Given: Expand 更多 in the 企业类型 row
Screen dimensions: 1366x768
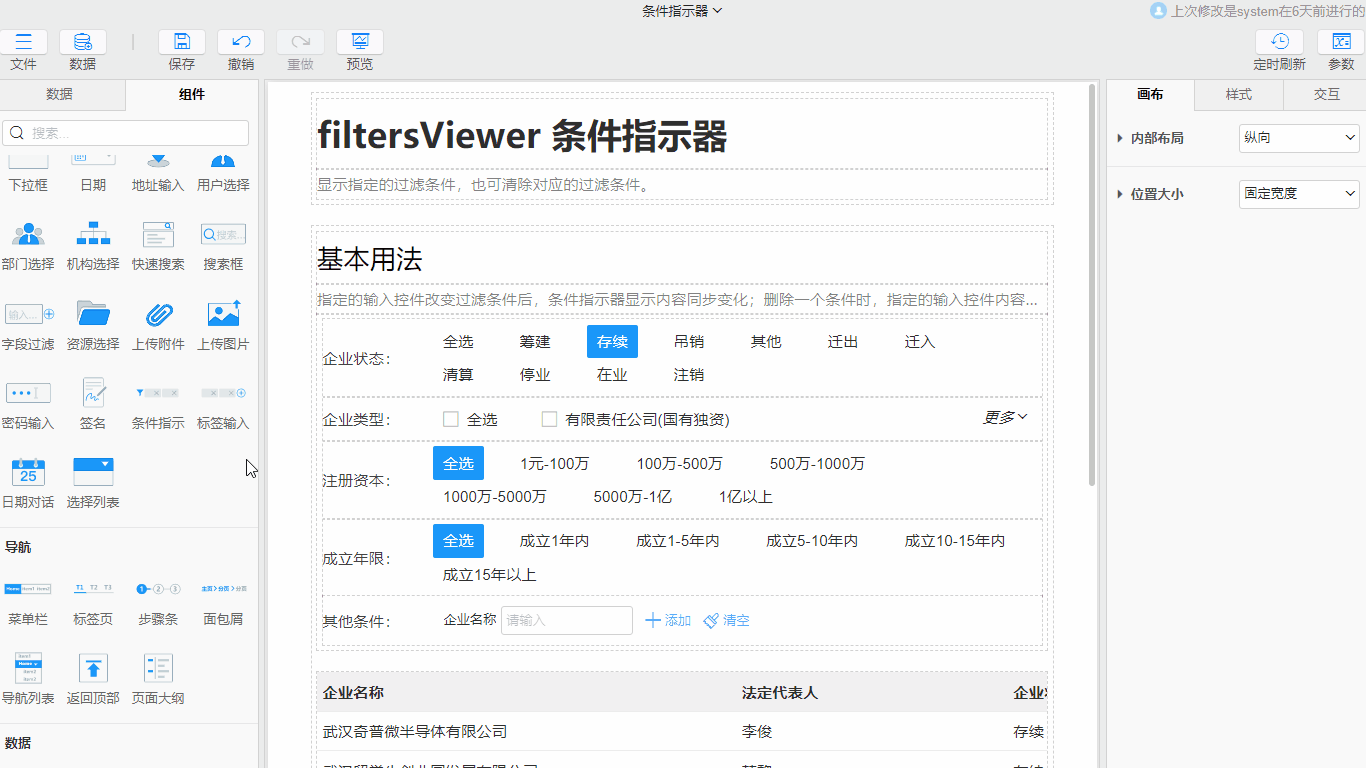Looking at the screenshot, I should tap(1005, 418).
